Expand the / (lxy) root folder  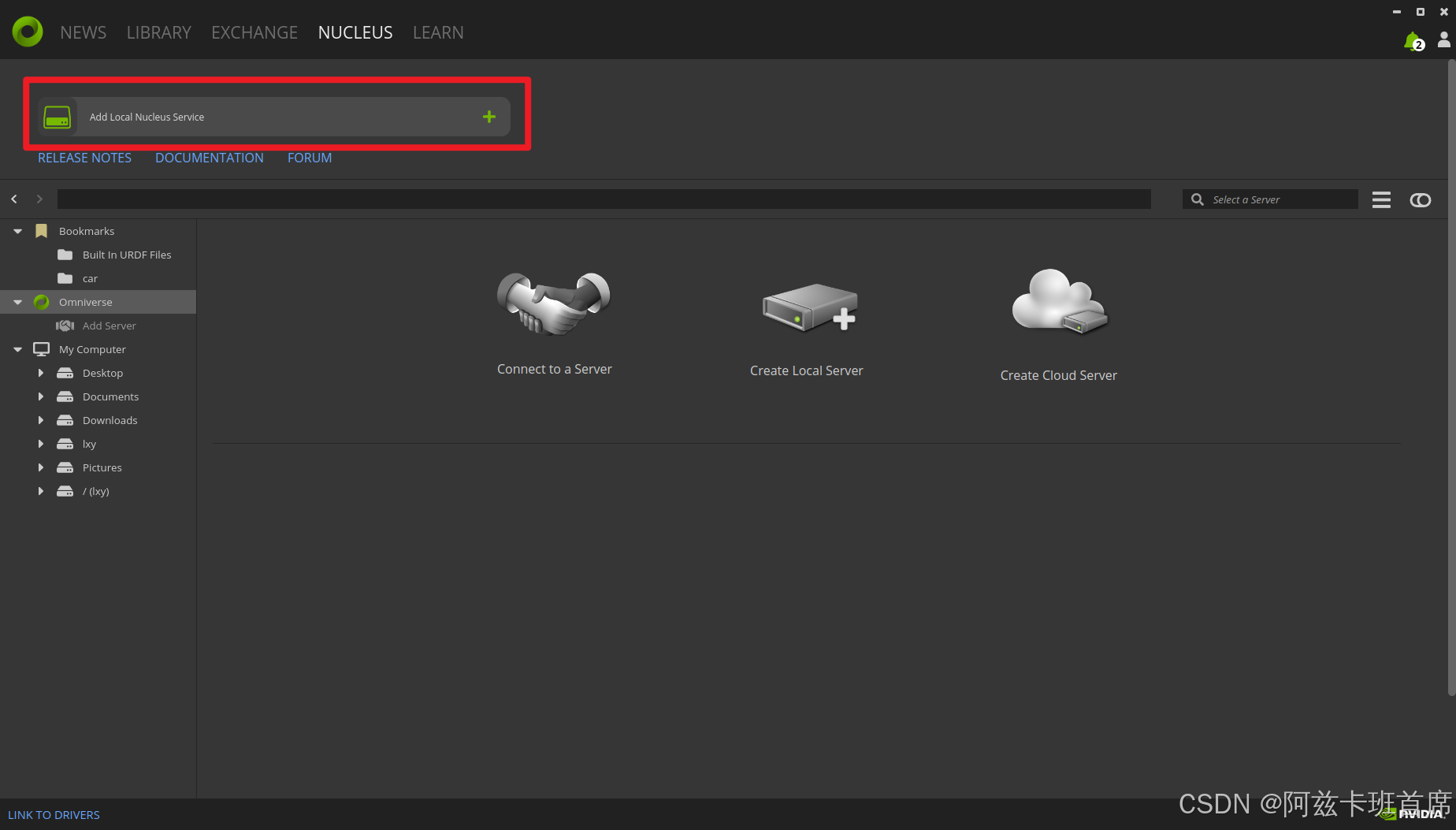pos(41,491)
